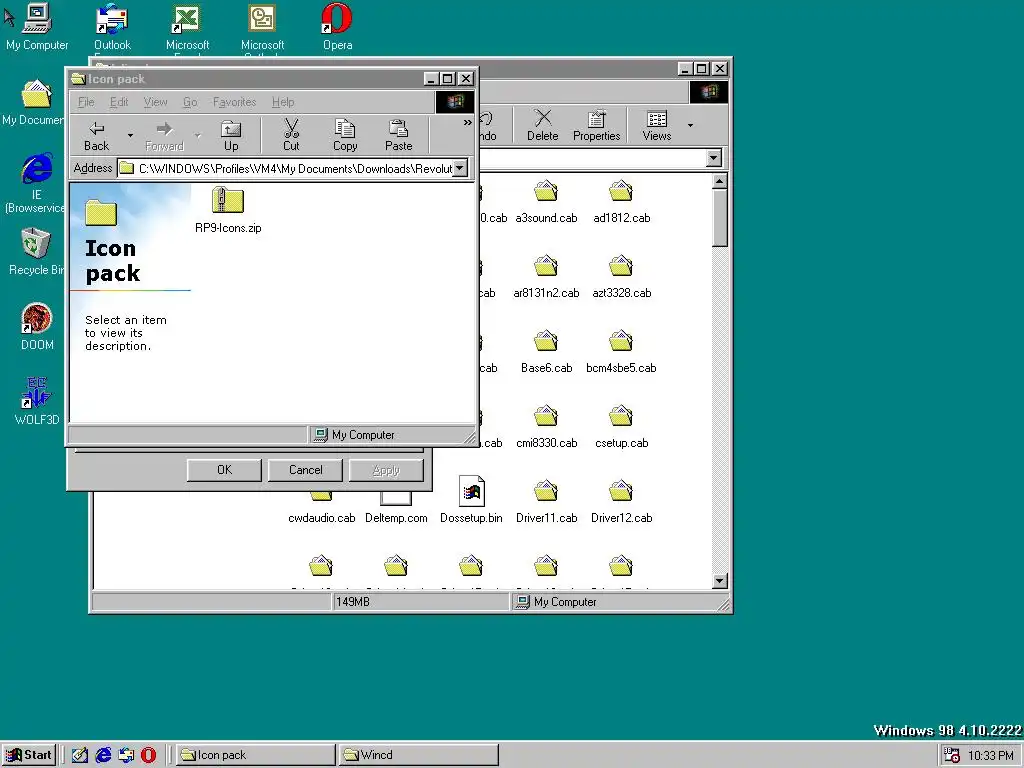1024x768 pixels.
Task: Open My Documents desktop folder
Action: [34, 103]
